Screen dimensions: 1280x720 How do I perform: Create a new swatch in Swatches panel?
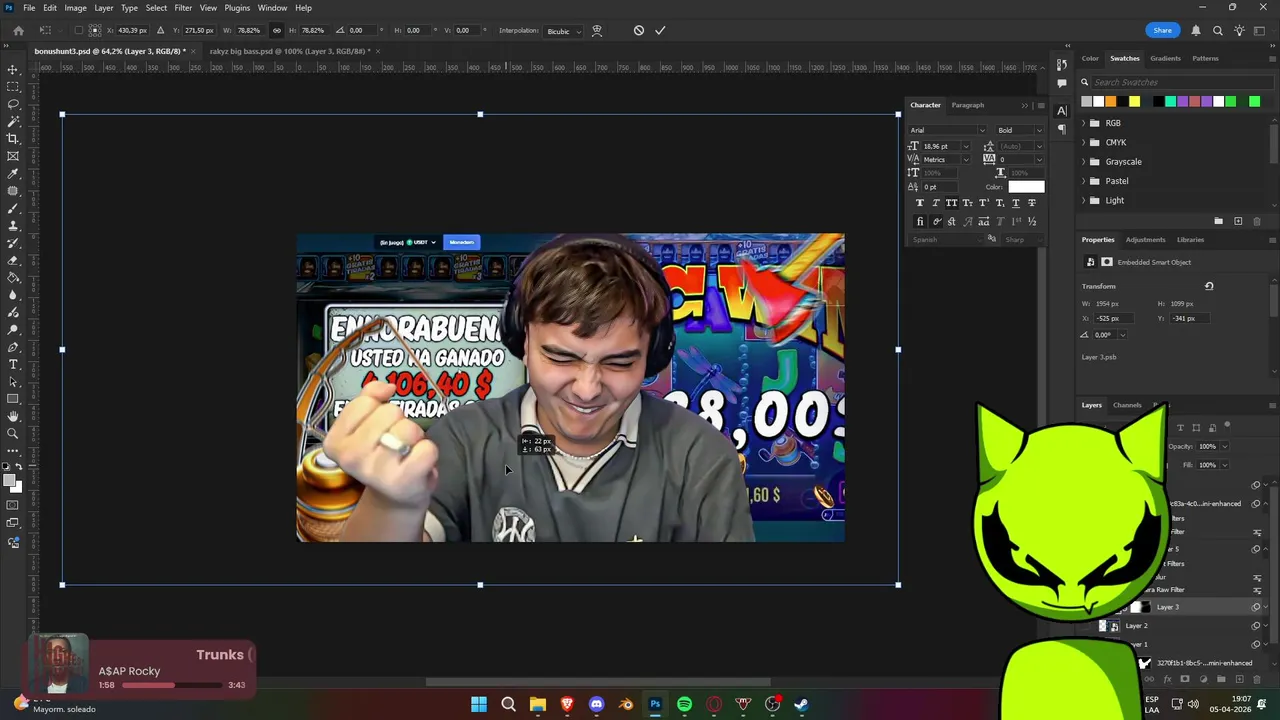coord(1238,221)
